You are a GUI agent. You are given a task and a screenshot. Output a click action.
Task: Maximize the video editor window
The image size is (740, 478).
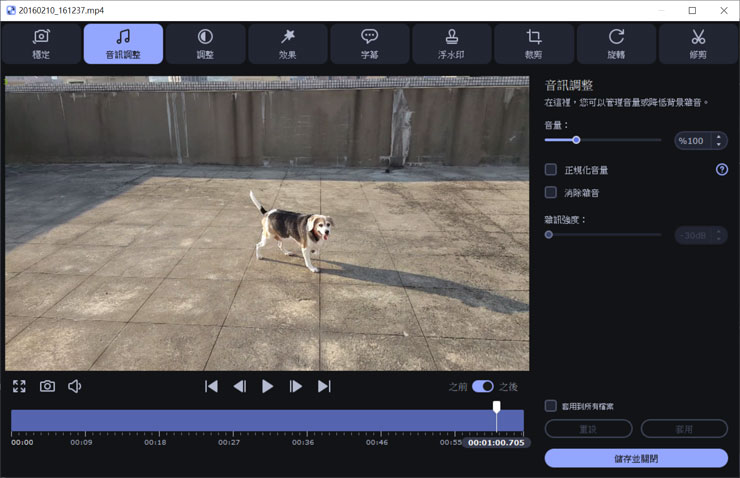(692, 10)
